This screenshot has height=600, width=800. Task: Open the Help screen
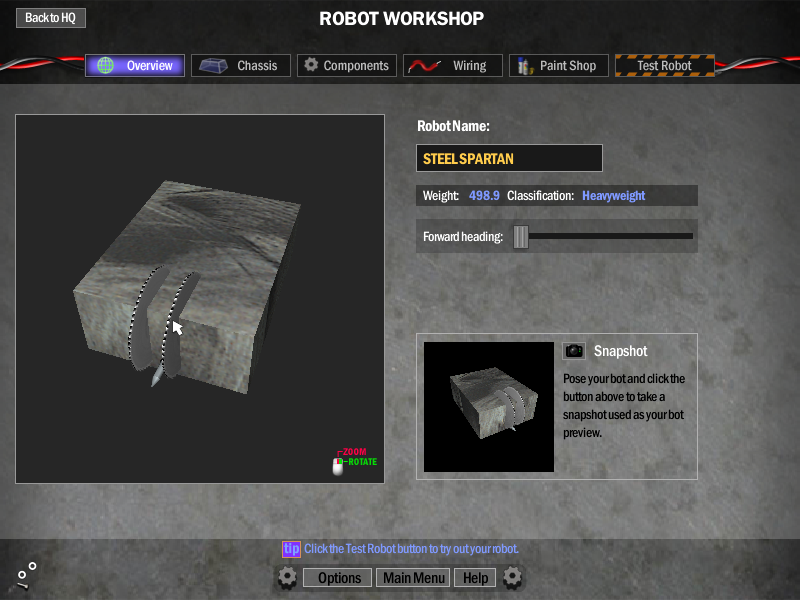pyautogui.click(x=475, y=578)
